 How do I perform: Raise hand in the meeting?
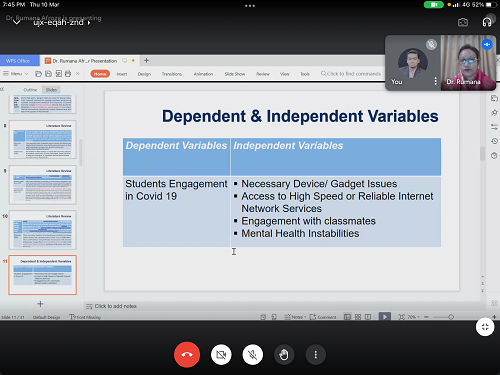point(284,355)
